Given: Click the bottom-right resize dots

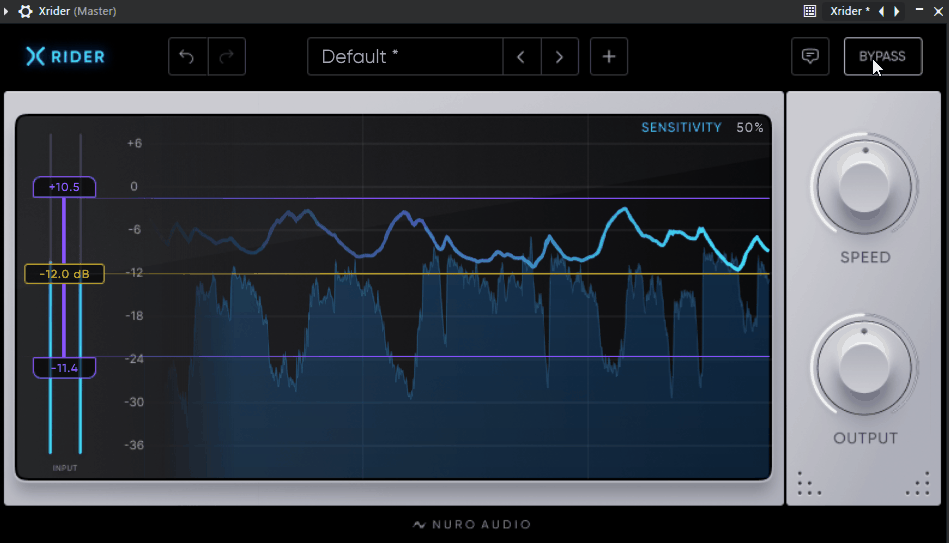Looking at the screenshot, I should click(x=918, y=484).
